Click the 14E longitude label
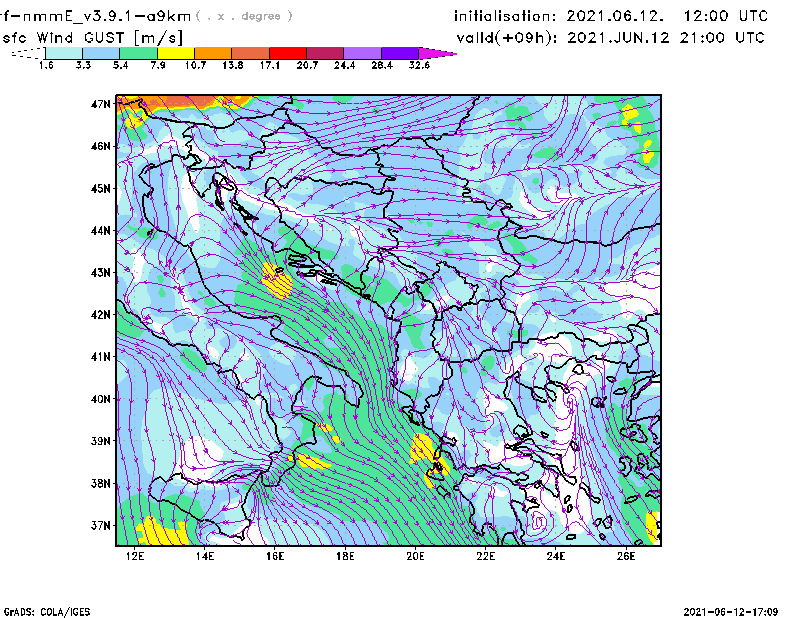 (x=205, y=556)
